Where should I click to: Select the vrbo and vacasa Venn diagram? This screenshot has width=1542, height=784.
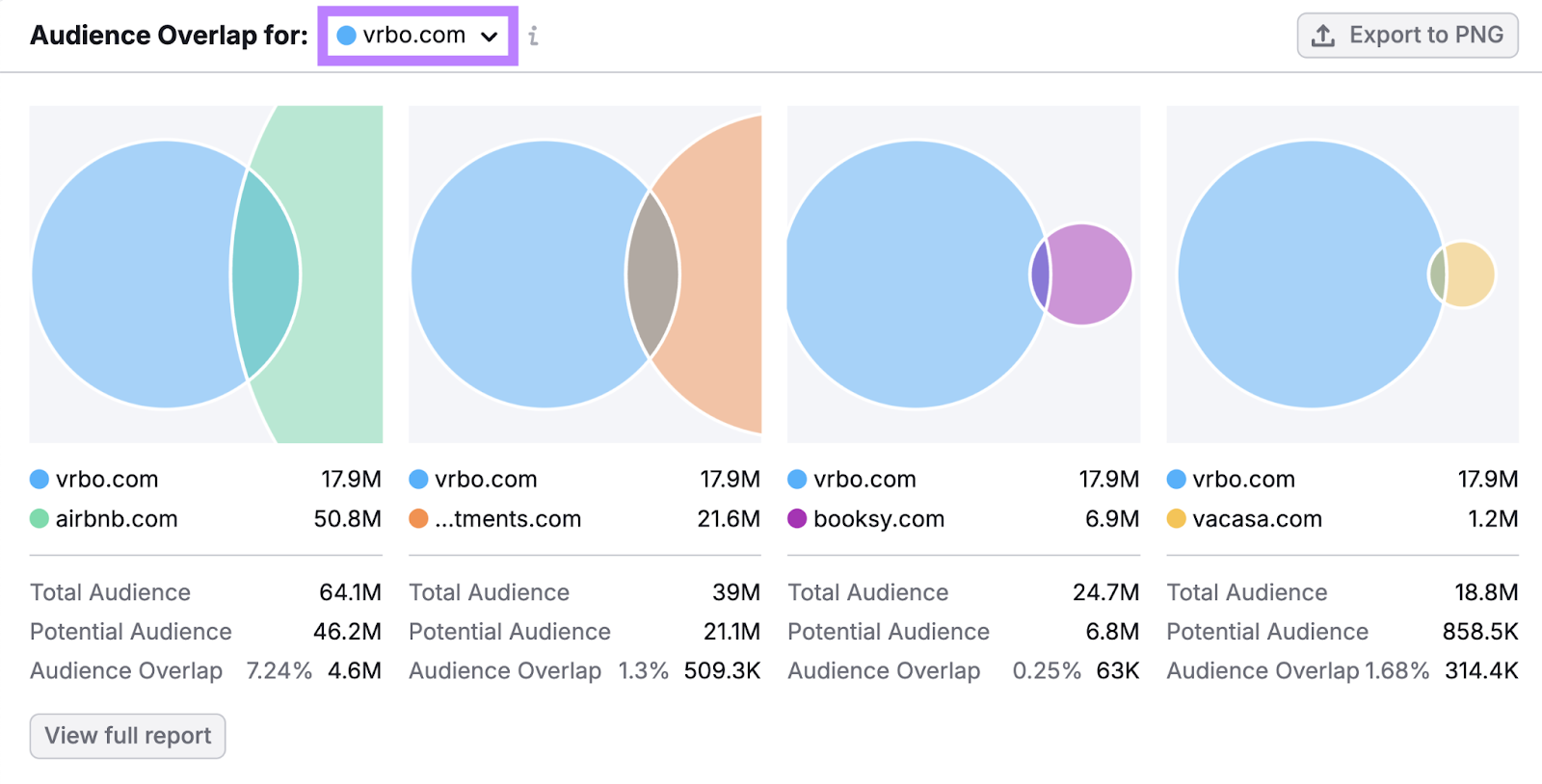(1343, 274)
